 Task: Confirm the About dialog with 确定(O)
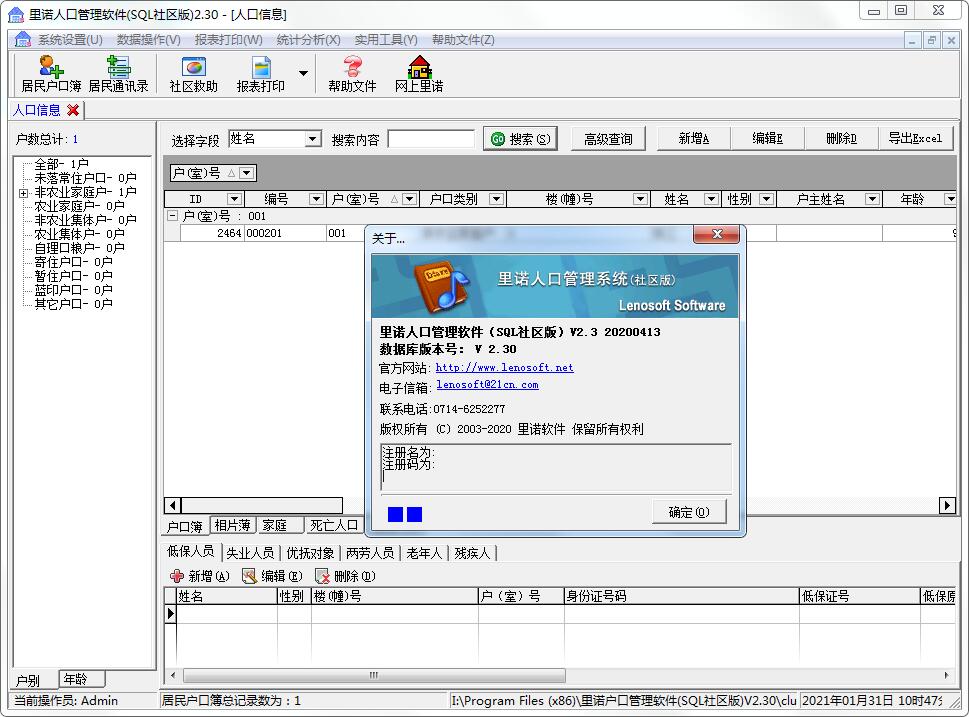[689, 512]
